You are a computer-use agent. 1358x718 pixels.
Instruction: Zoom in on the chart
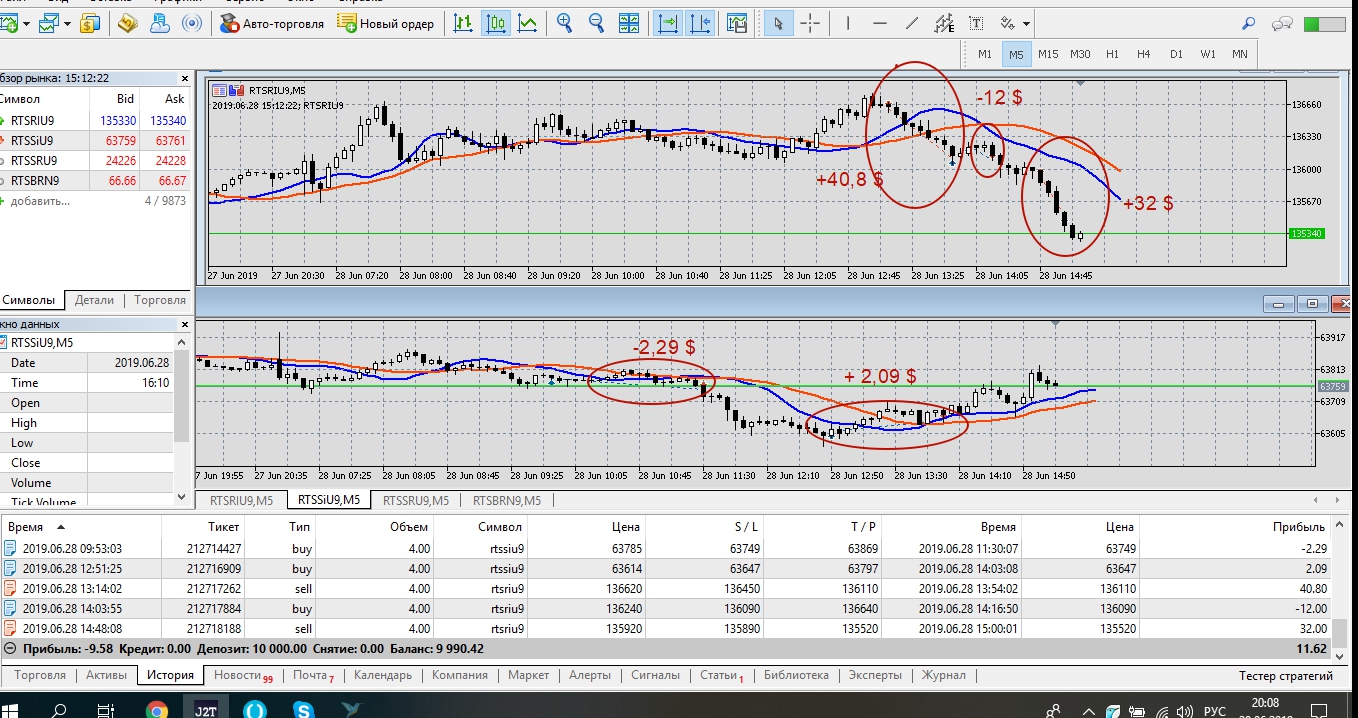565,23
